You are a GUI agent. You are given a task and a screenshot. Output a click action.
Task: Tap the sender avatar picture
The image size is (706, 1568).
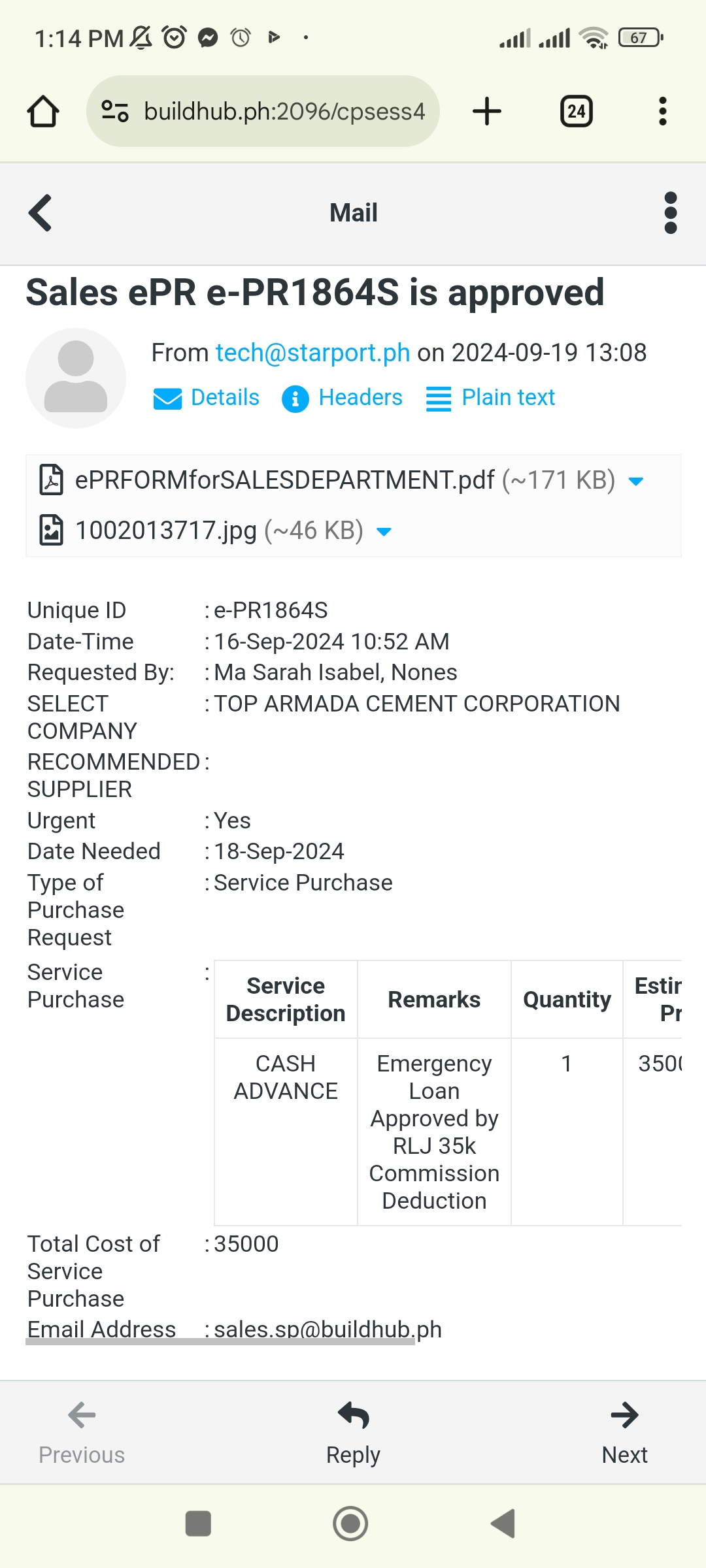(76, 378)
